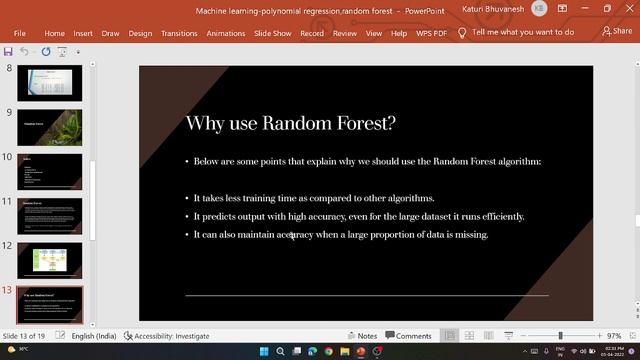The height and width of the screenshot is (360, 640).
Task: Show hidden system tray icons chevron
Action: (524, 351)
